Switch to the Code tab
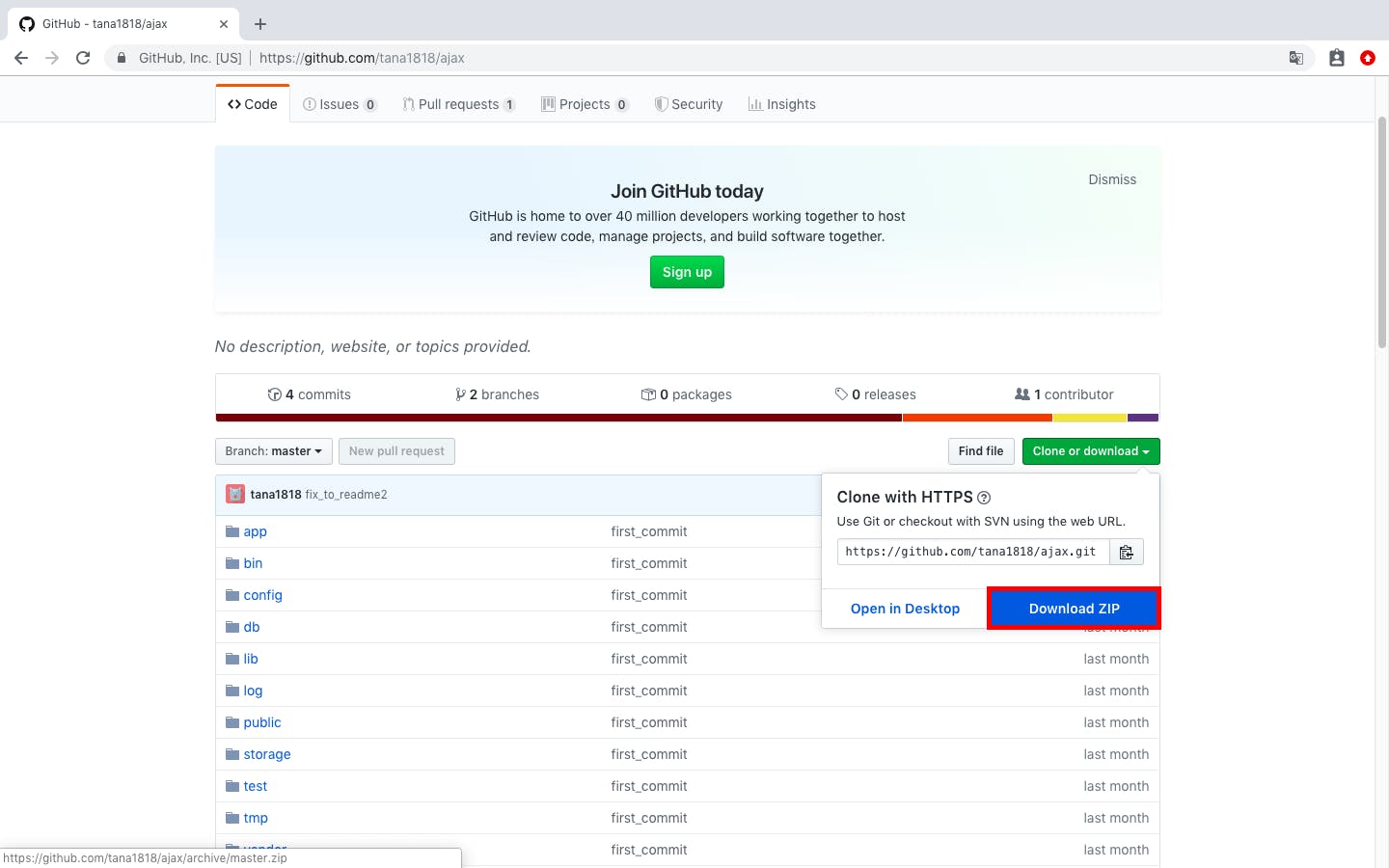 pos(253,104)
